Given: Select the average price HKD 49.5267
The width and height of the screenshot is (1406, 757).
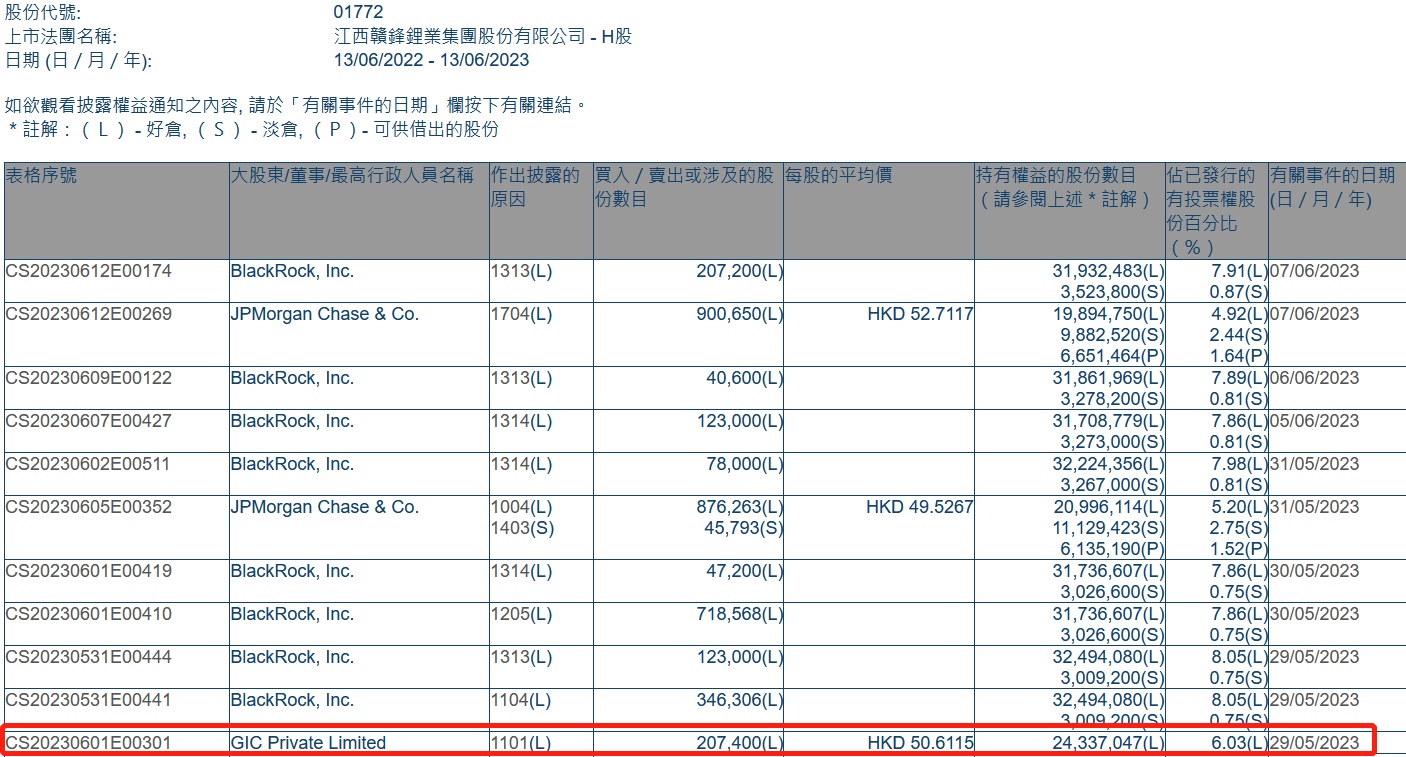Looking at the screenshot, I should [920, 507].
